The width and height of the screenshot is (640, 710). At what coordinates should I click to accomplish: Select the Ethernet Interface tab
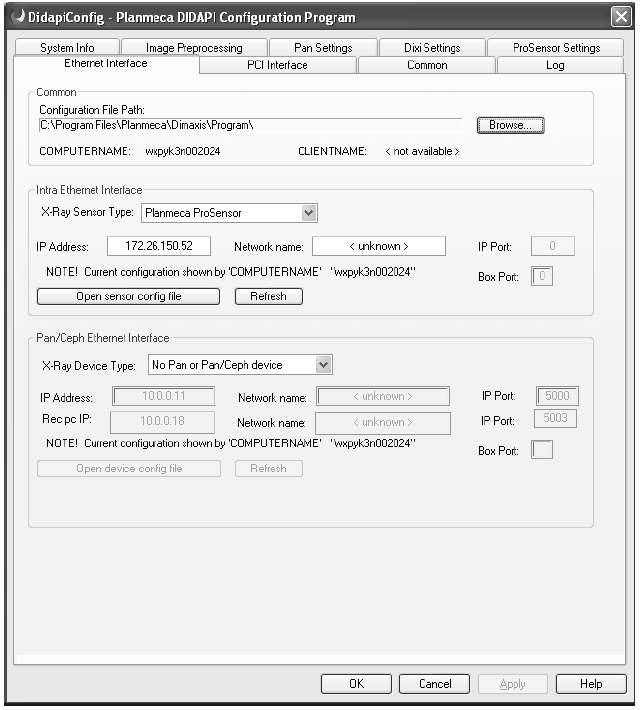coord(106,63)
